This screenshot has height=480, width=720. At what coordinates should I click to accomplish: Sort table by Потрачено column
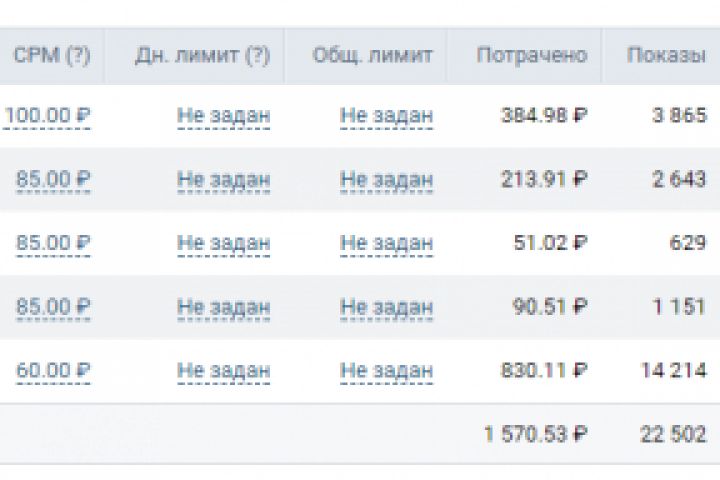click(532, 55)
